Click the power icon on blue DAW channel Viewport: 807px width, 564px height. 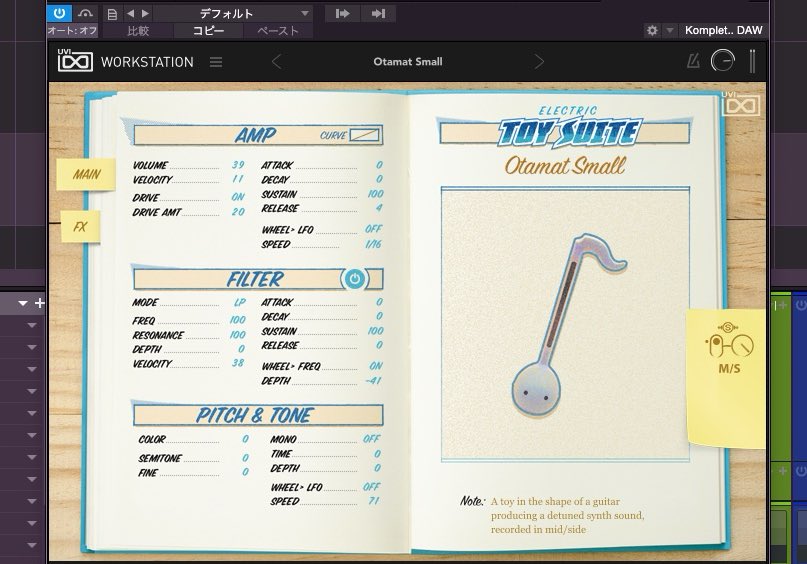click(x=800, y=305)
